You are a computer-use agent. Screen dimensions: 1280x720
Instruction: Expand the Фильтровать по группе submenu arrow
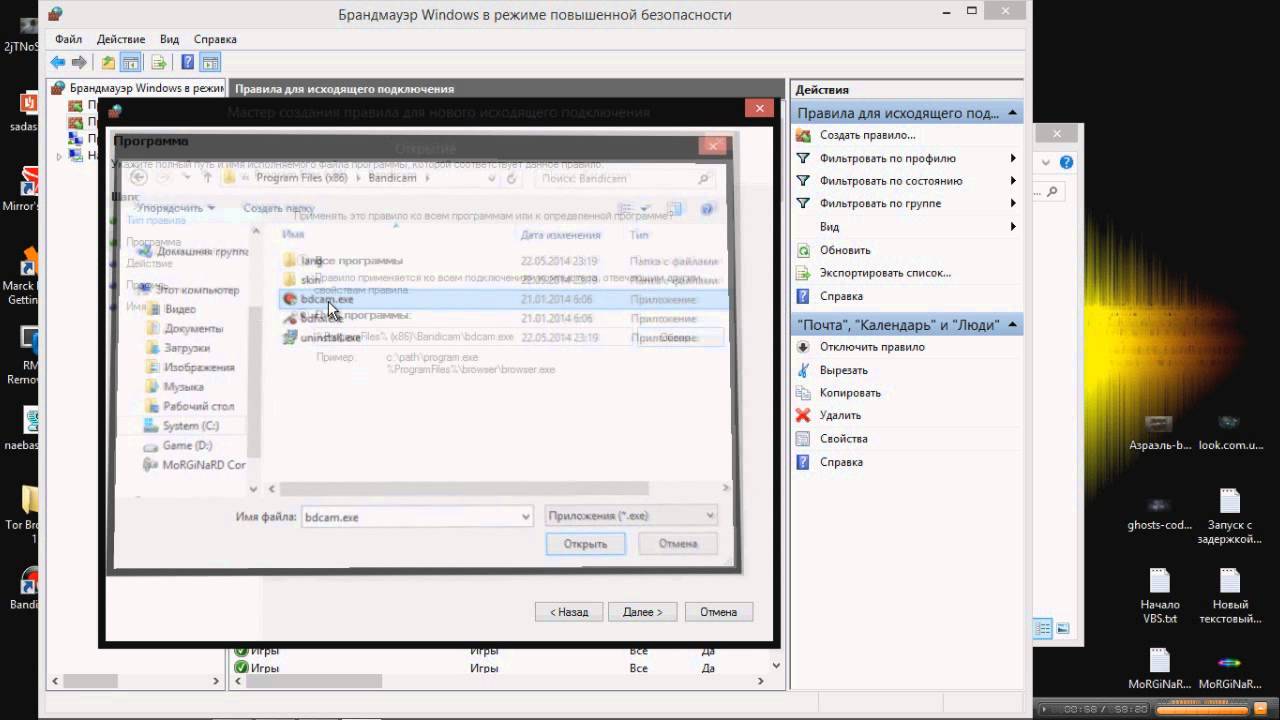click(x=1013, y=203)
